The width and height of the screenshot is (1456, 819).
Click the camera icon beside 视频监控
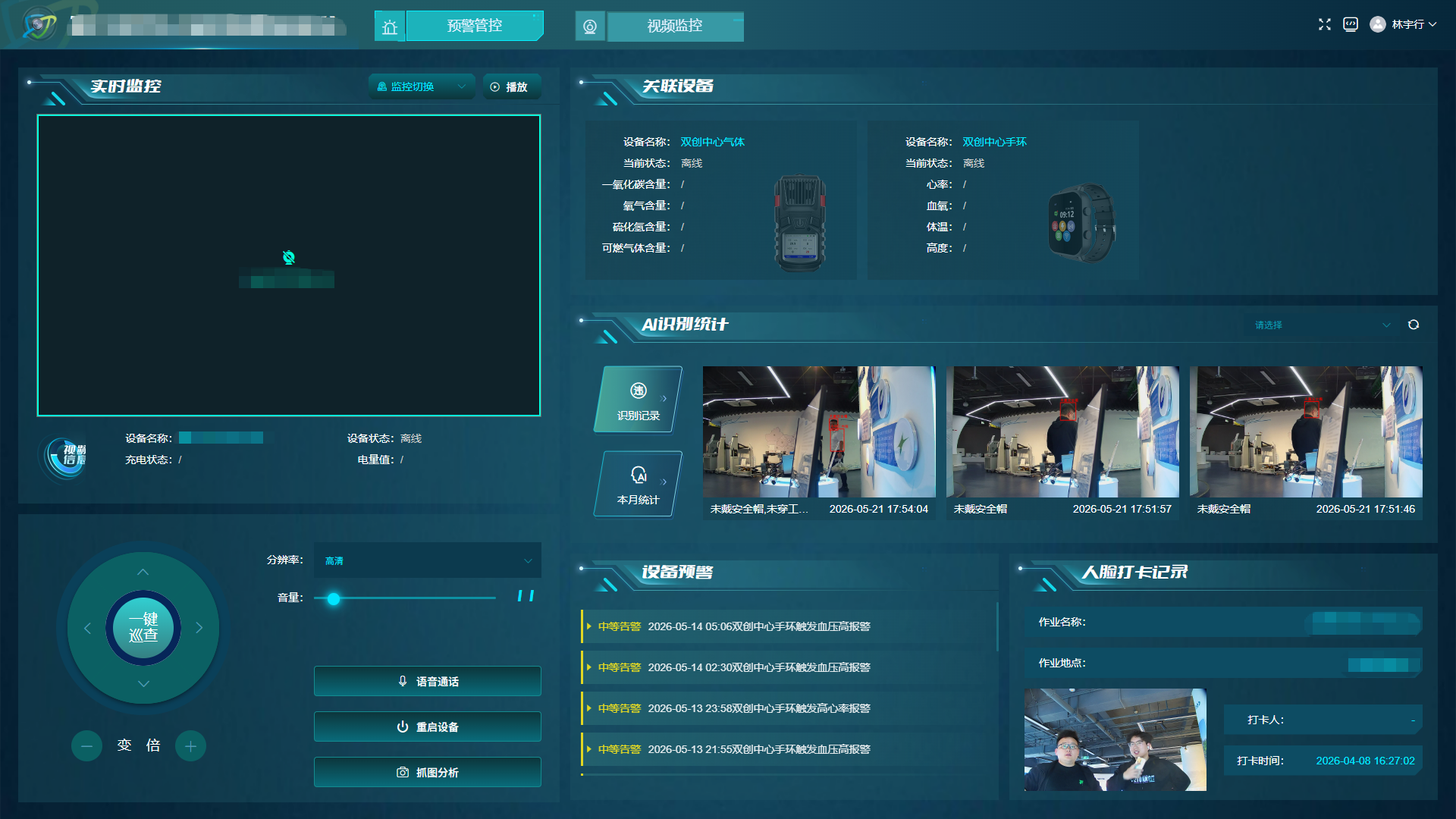(590, 27)
